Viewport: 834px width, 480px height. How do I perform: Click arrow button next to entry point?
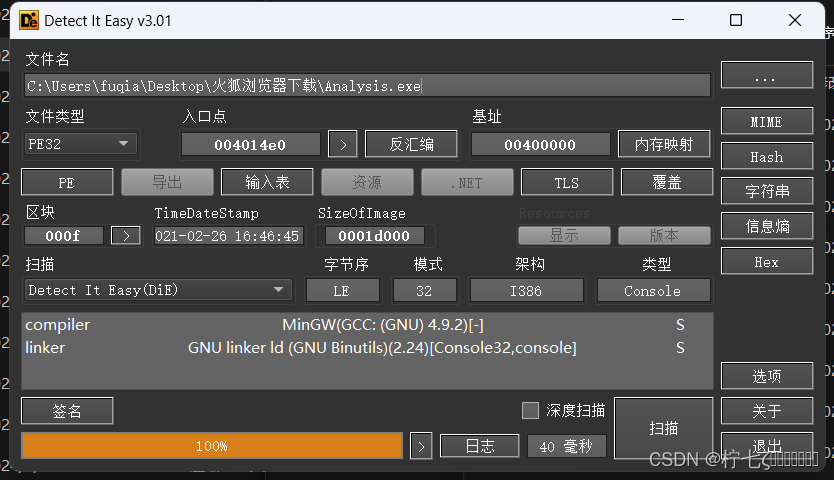(x=343, y=144)
